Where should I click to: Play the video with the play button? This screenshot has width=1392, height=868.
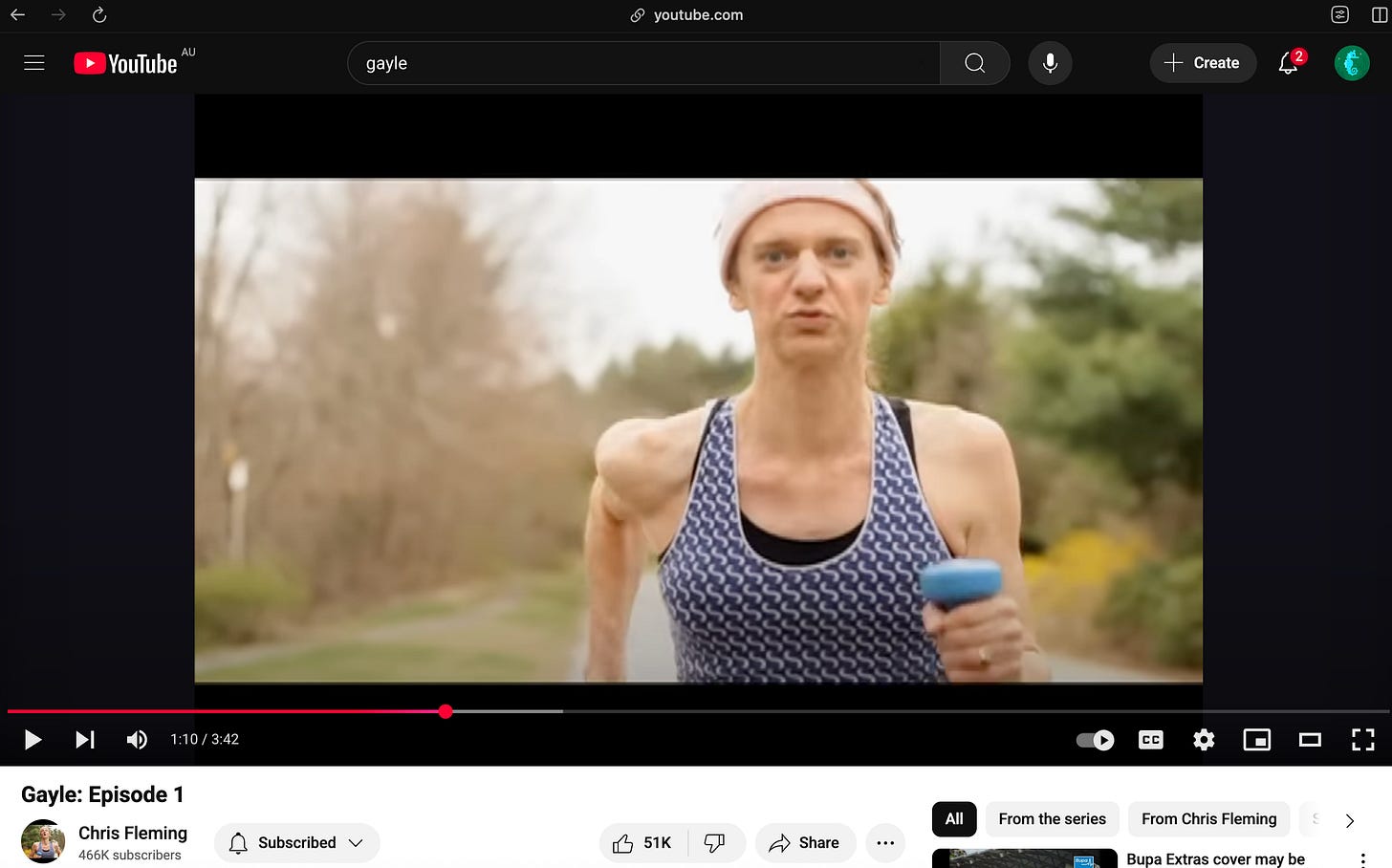pos(33,739)
